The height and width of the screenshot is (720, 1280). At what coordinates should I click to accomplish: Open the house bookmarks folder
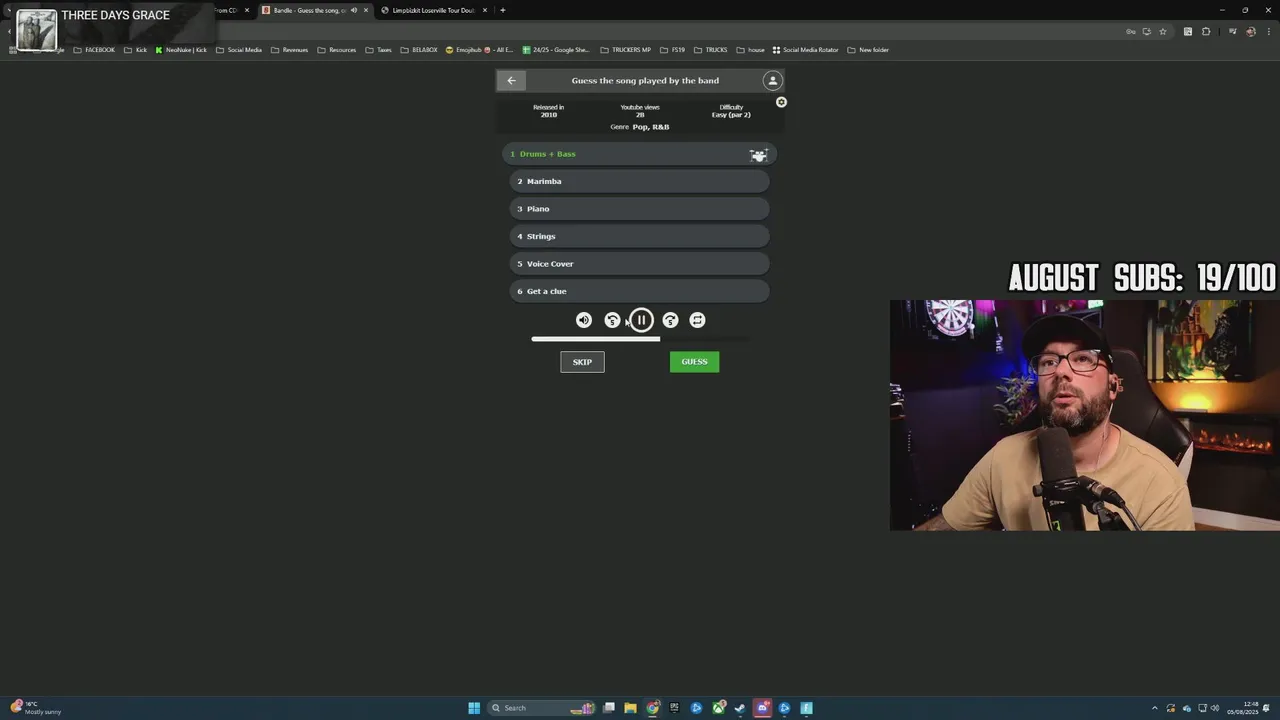coord(751,50)
